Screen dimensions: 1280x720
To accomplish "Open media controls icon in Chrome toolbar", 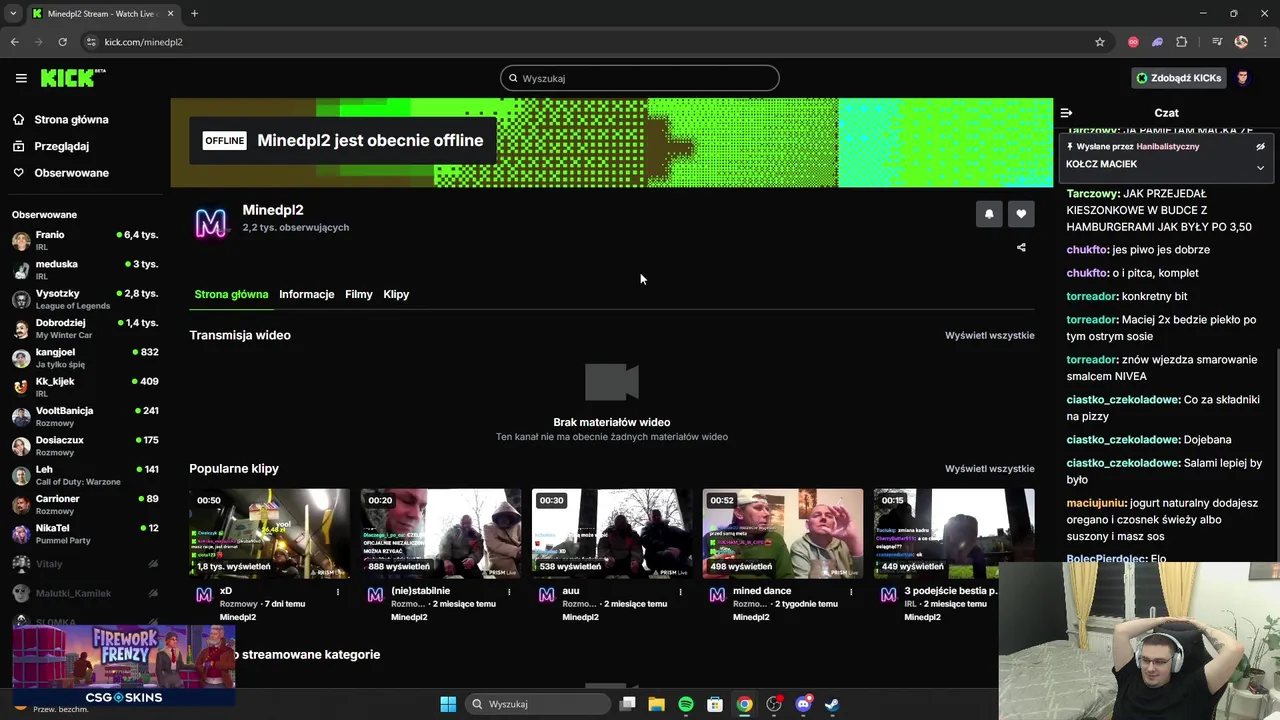I will (1217, 42).
